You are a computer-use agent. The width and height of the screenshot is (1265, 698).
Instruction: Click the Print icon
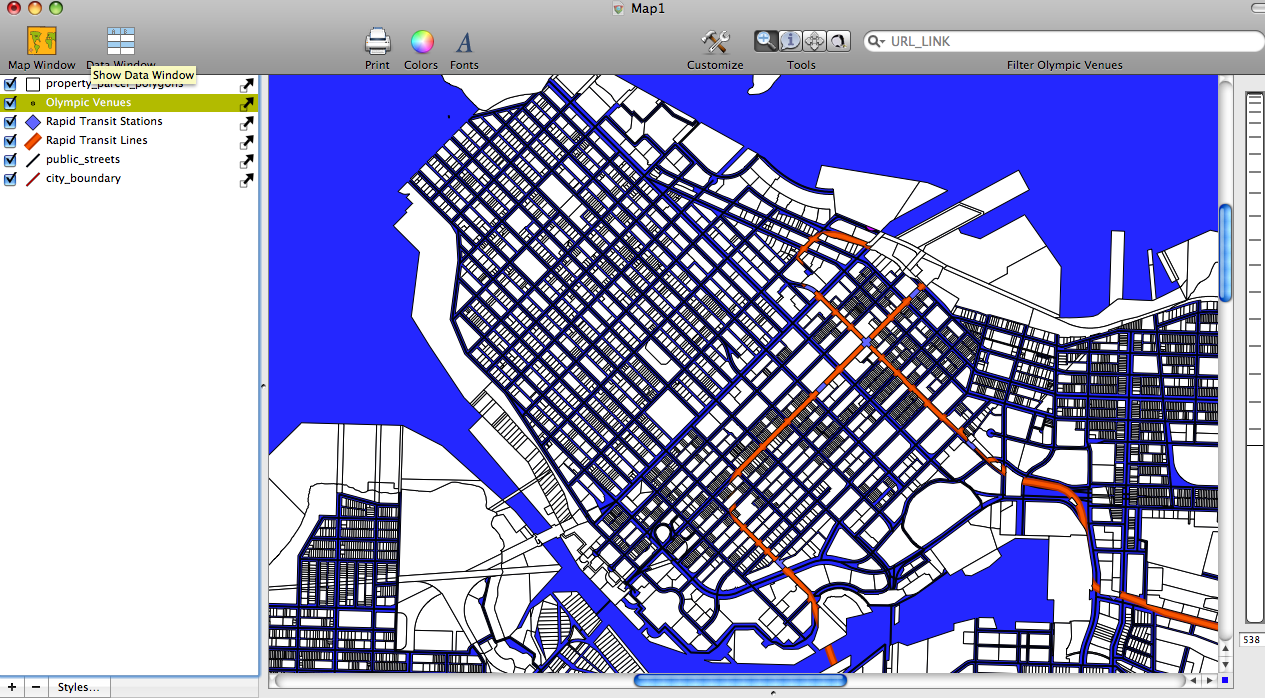(377, 42)
